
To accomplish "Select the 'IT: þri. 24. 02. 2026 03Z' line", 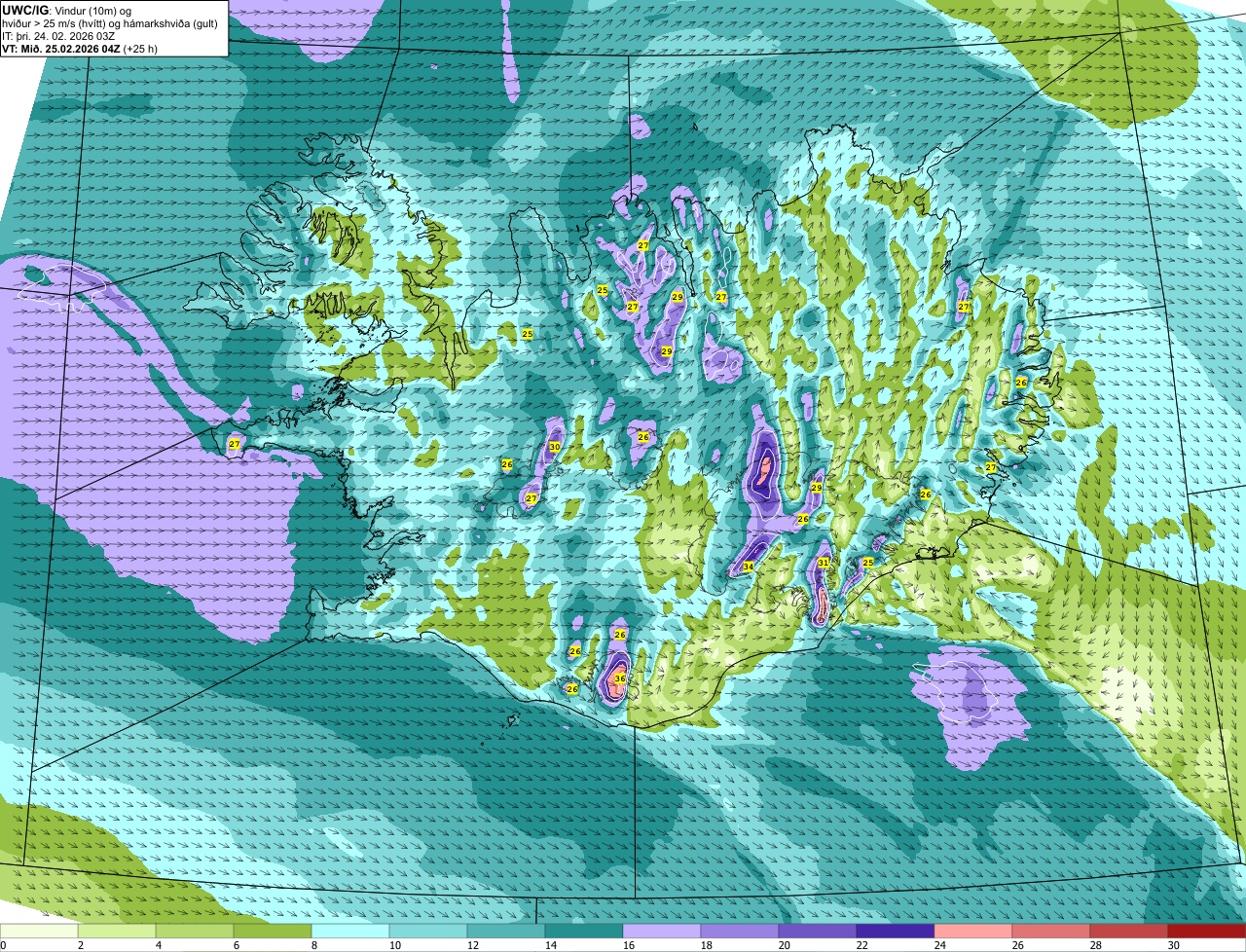I will coord(59,35).
